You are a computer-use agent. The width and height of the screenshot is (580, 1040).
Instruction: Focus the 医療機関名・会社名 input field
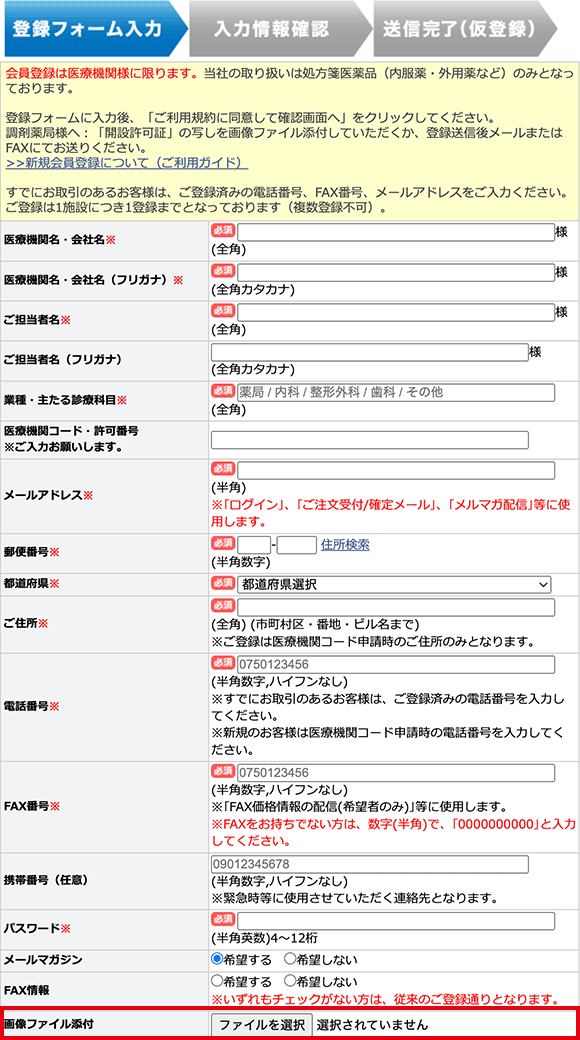pyautogui.click(x=396, y=232)
